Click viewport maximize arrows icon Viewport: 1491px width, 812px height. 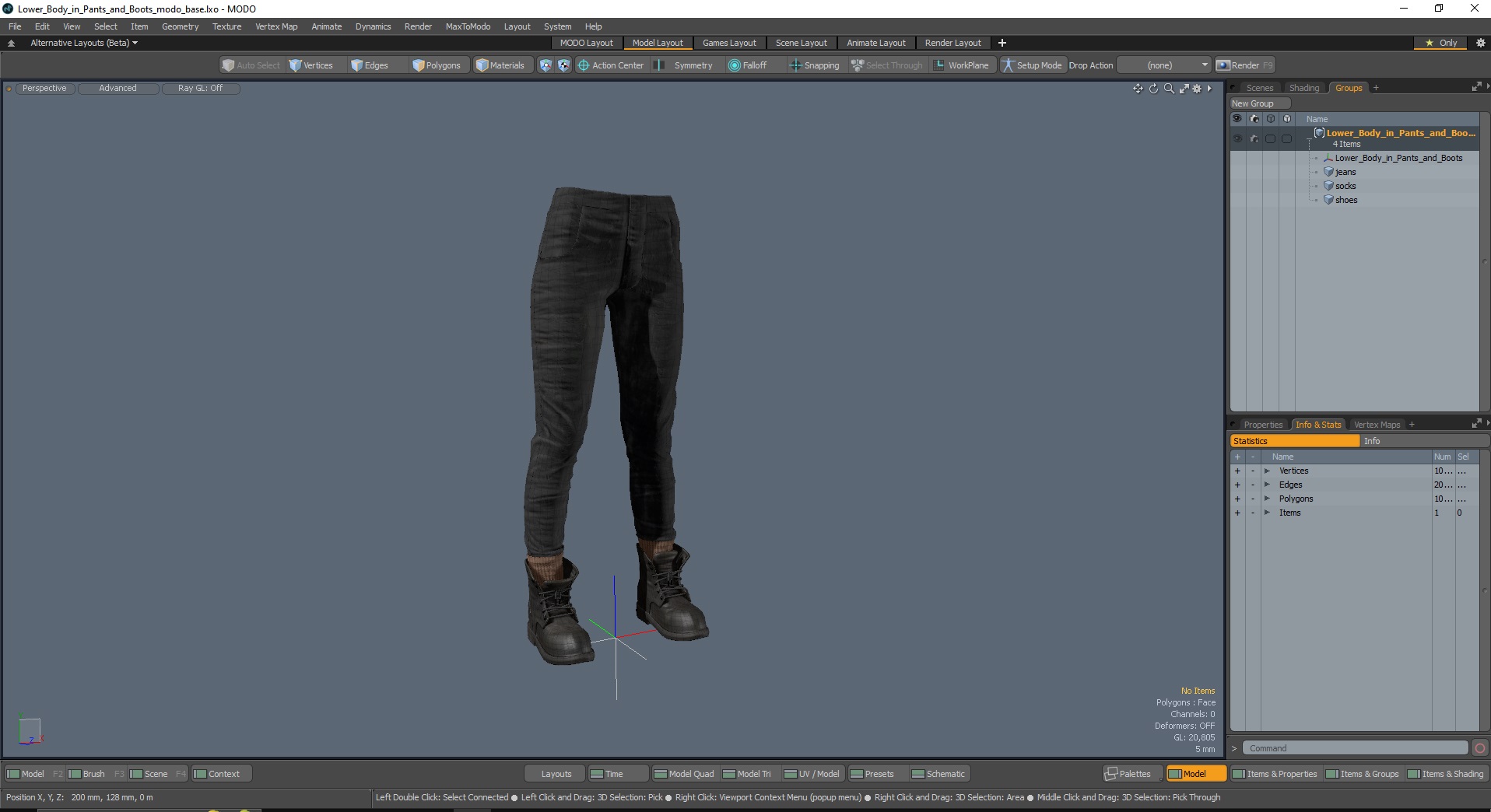coord(1184,89)
